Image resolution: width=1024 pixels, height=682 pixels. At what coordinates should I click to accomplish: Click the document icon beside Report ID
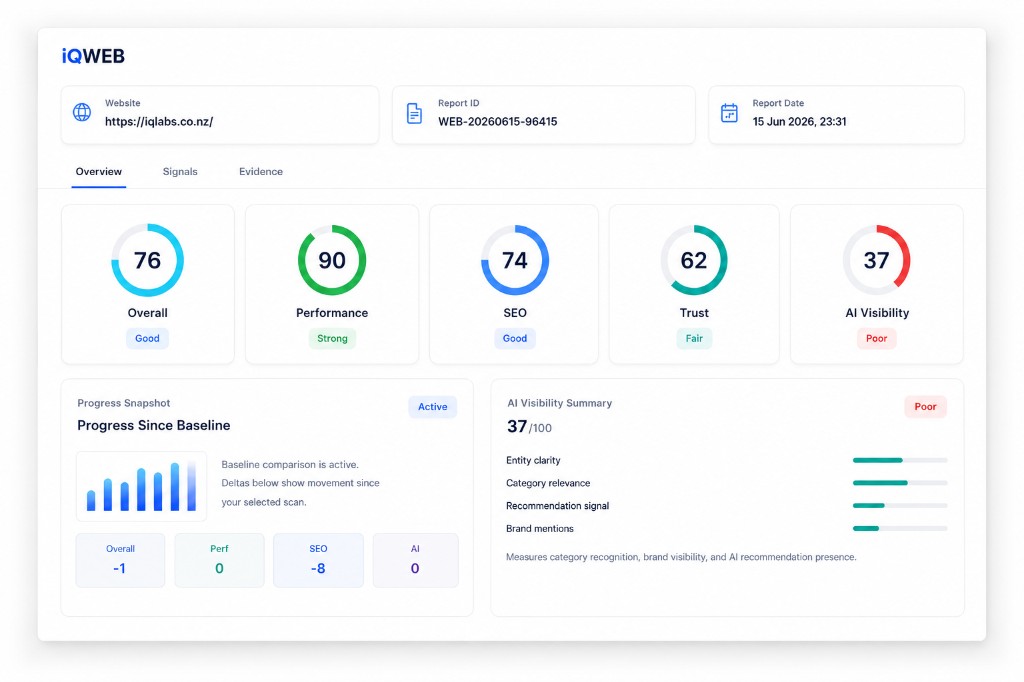pyautogui.click(x=414, y=113)
